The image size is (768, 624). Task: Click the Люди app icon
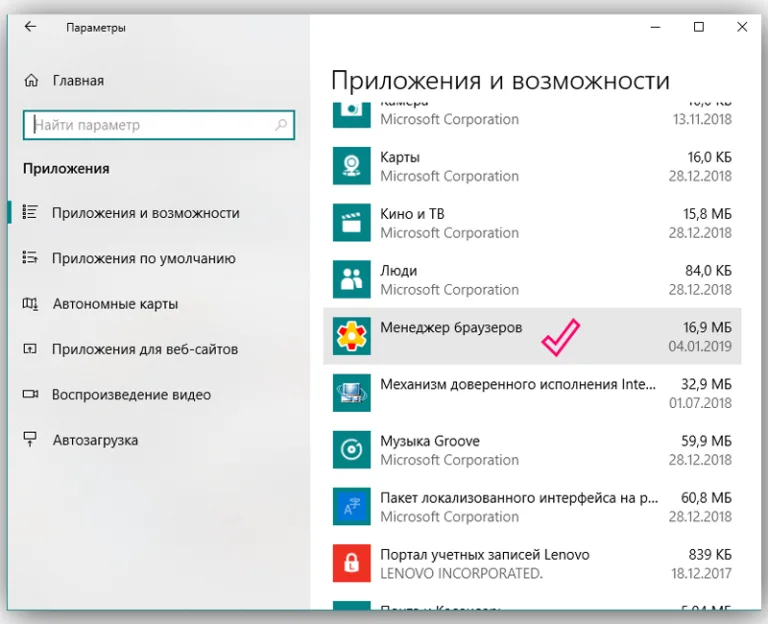pos(352,280)
